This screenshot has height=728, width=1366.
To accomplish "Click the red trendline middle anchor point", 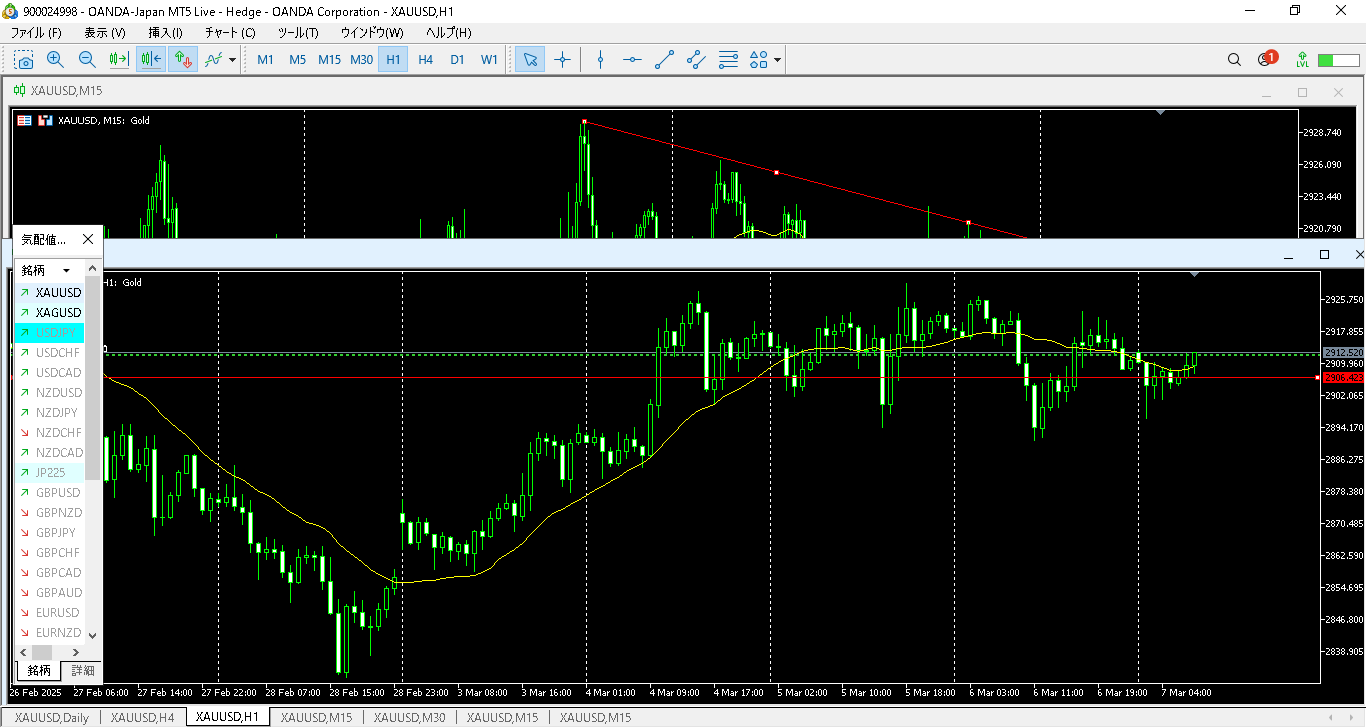I will [776, 172].
